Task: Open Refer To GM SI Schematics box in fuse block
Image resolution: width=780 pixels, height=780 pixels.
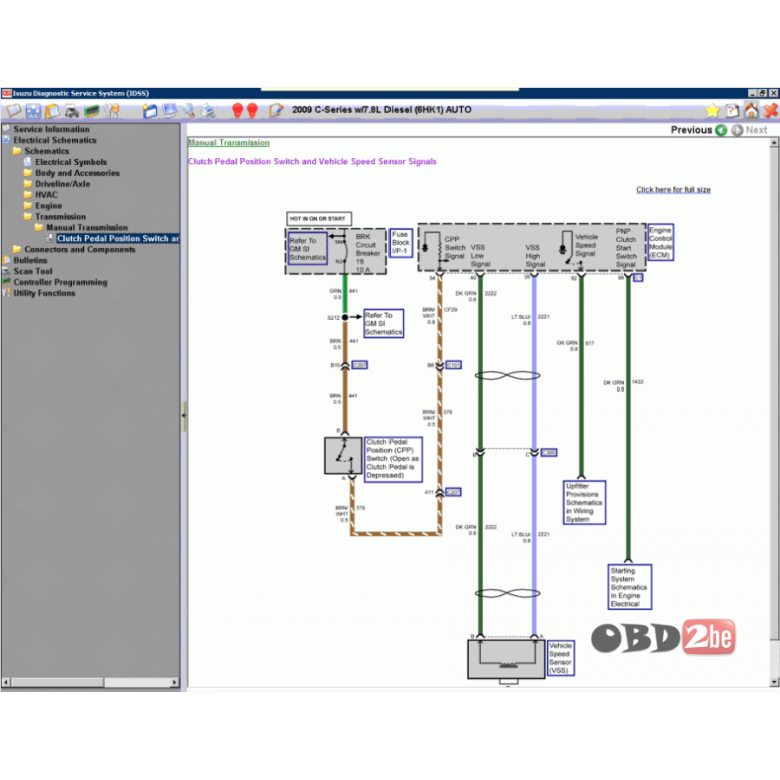Action: tap(307, 249)
